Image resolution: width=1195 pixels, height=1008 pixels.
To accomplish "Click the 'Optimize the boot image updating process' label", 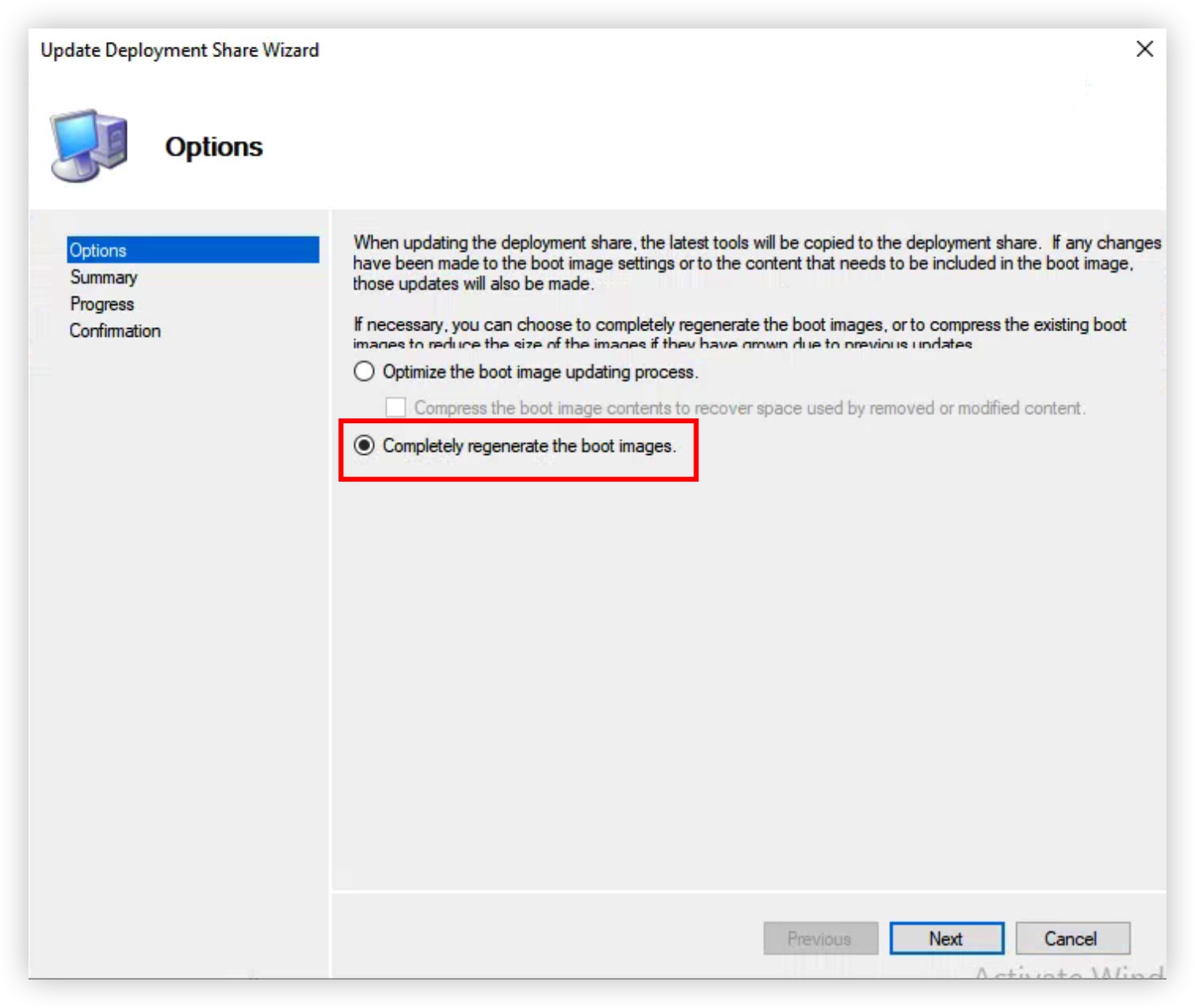I will (540, 372).
